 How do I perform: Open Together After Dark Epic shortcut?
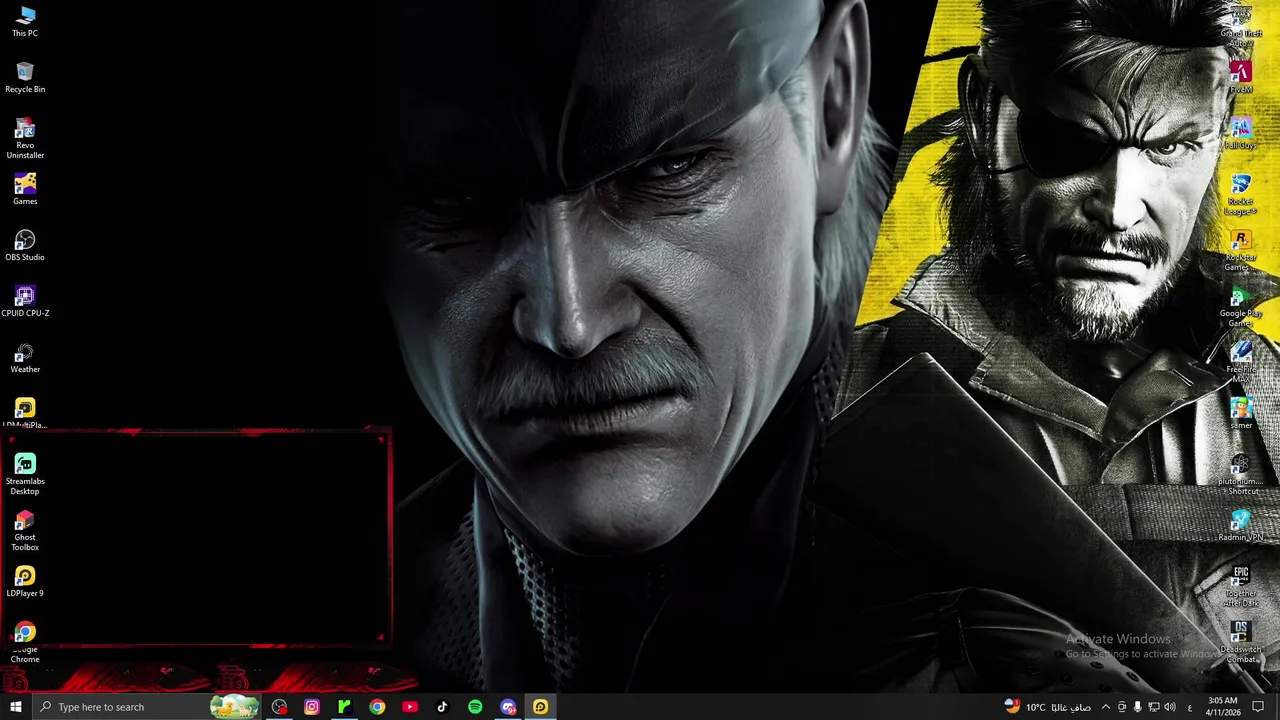click(1241, 587)
